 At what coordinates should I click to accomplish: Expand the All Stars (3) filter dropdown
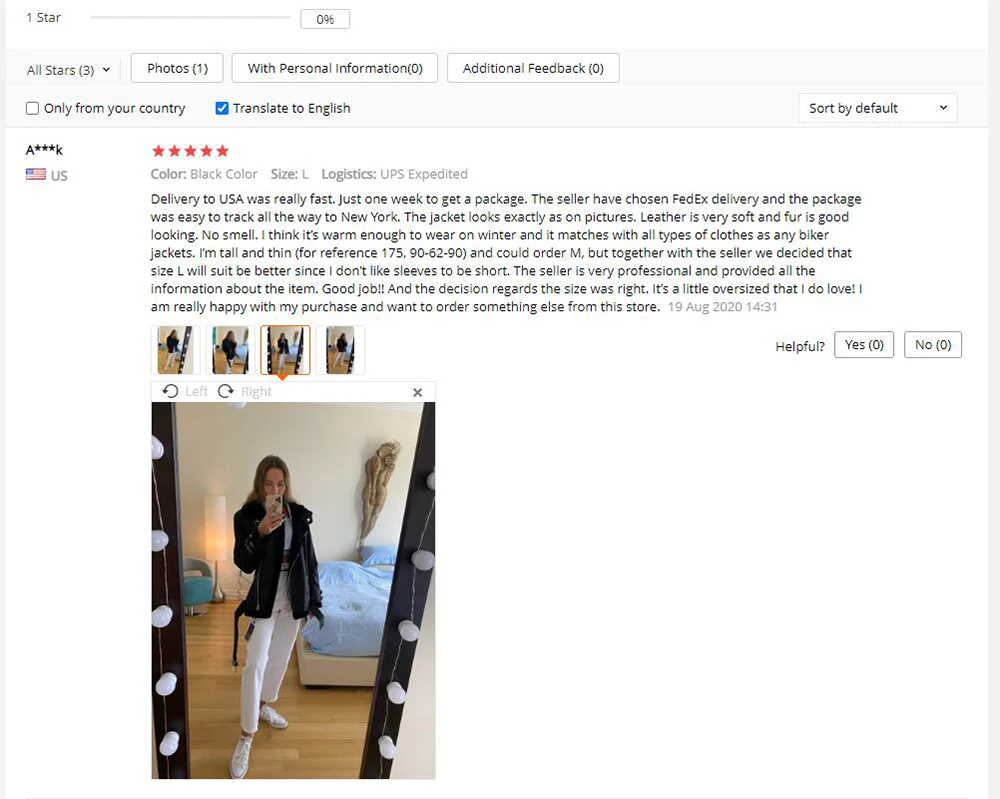(x=68, y=70)
